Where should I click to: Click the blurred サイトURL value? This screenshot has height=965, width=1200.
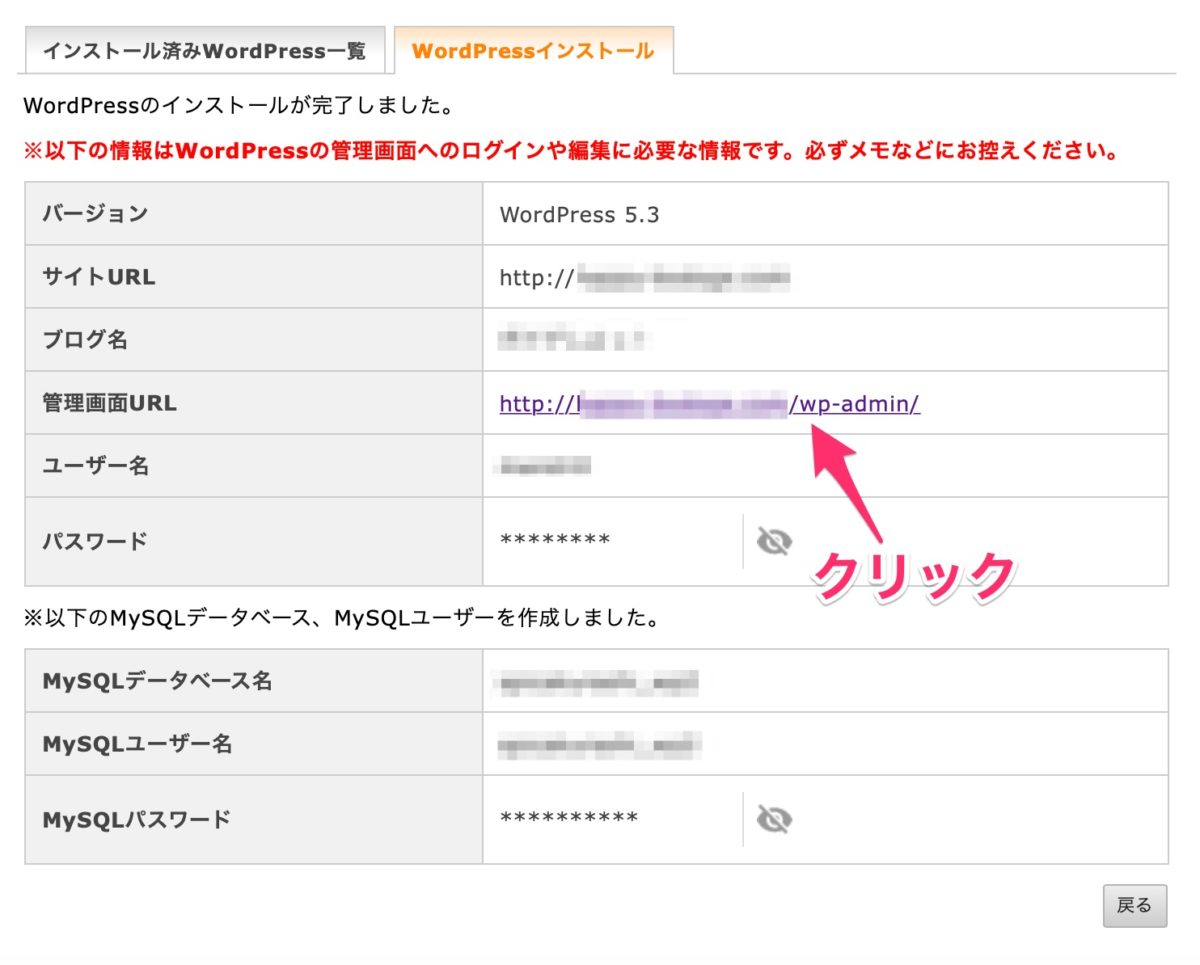coord(646,278)
